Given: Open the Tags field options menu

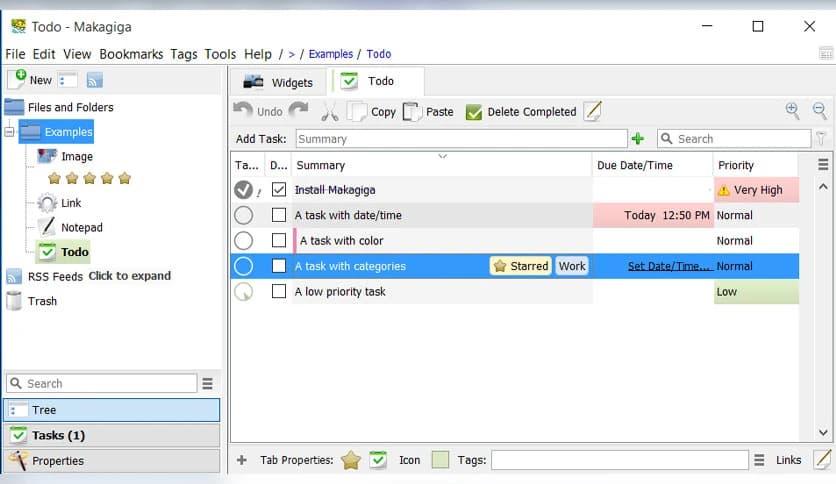Looking at the screenshot, I should [759, 459].
